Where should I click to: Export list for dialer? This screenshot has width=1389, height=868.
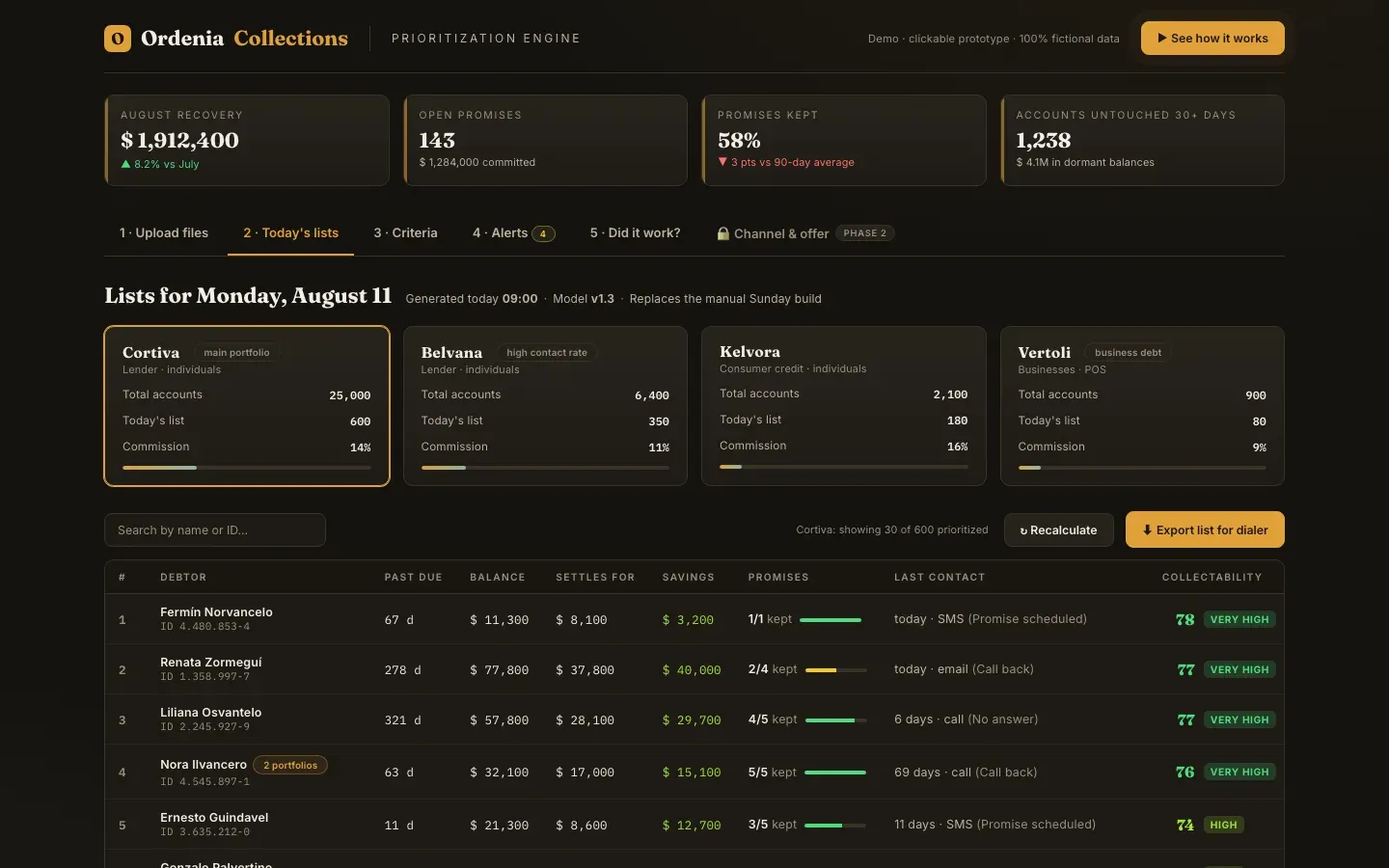point(1205,529)
